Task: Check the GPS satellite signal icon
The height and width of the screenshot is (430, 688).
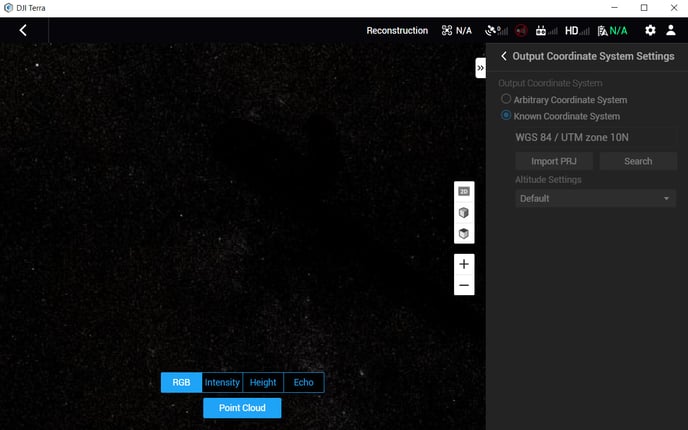Action: pos(496,30)
